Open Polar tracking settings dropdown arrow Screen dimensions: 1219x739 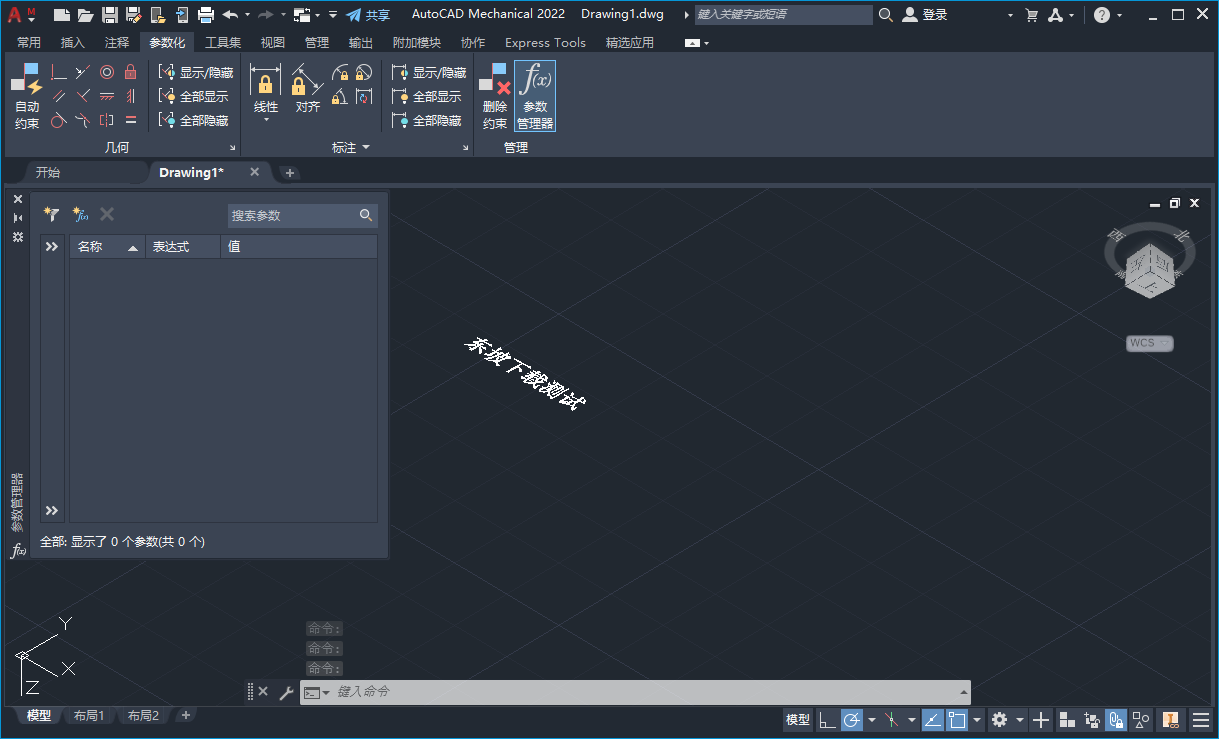click(871, 720)
